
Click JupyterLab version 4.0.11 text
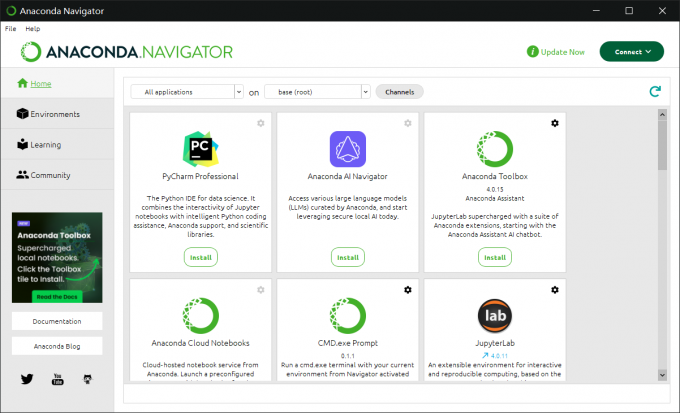tap(499, 356)
